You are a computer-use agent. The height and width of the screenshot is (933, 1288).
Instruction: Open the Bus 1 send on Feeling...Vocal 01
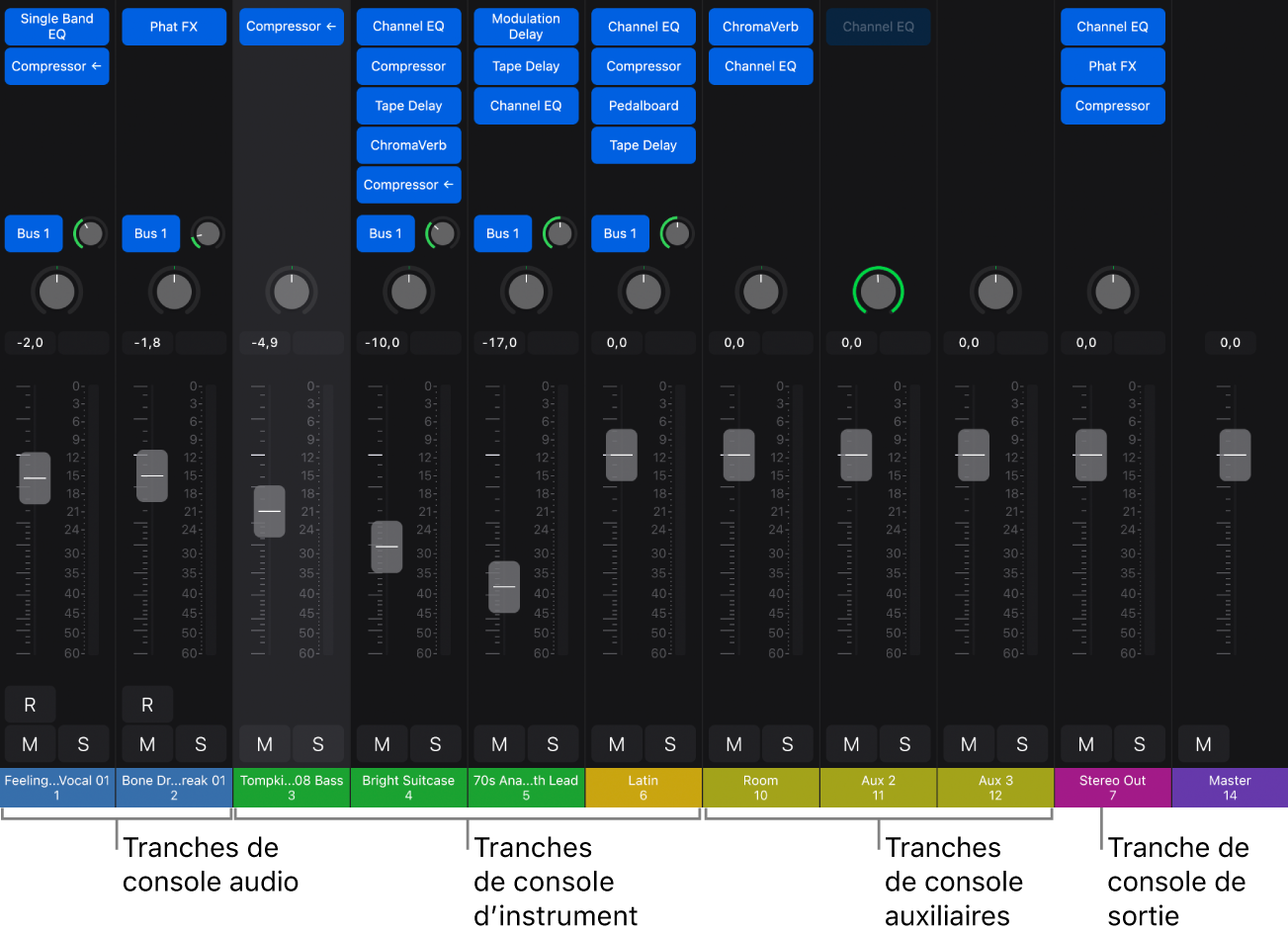tap(33, 233)
